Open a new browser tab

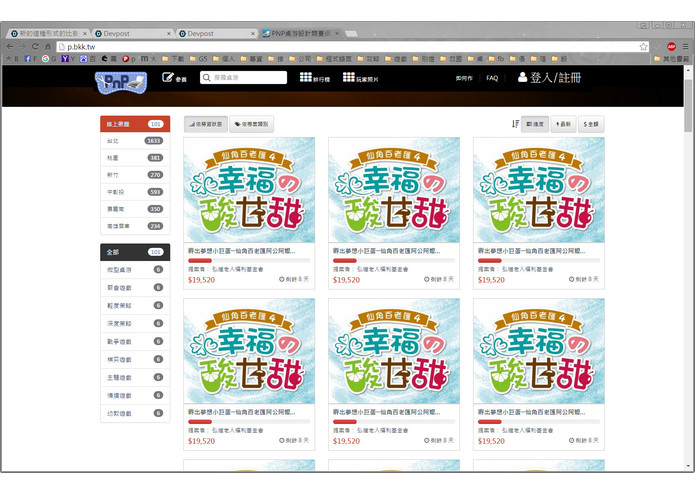tap(351, 34)
